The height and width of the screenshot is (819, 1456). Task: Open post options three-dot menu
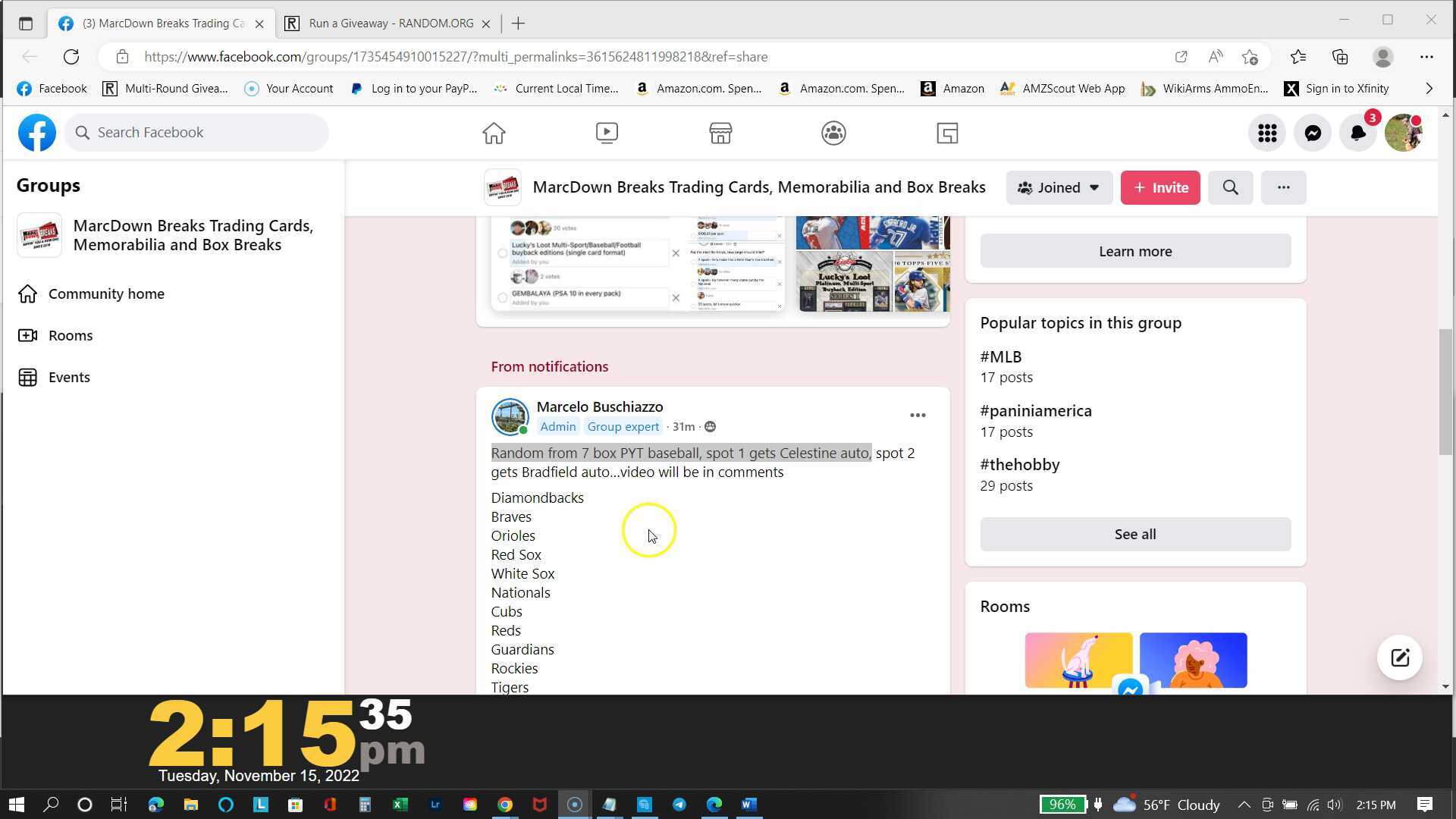point(918,415)
